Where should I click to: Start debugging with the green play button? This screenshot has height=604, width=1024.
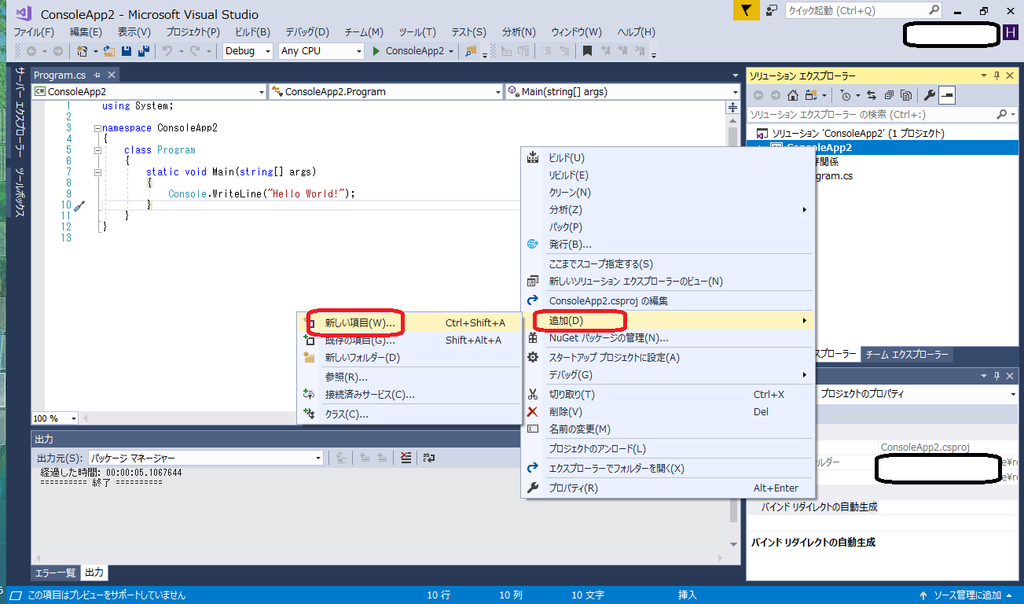pyautogui.click(x=376, y=51)
